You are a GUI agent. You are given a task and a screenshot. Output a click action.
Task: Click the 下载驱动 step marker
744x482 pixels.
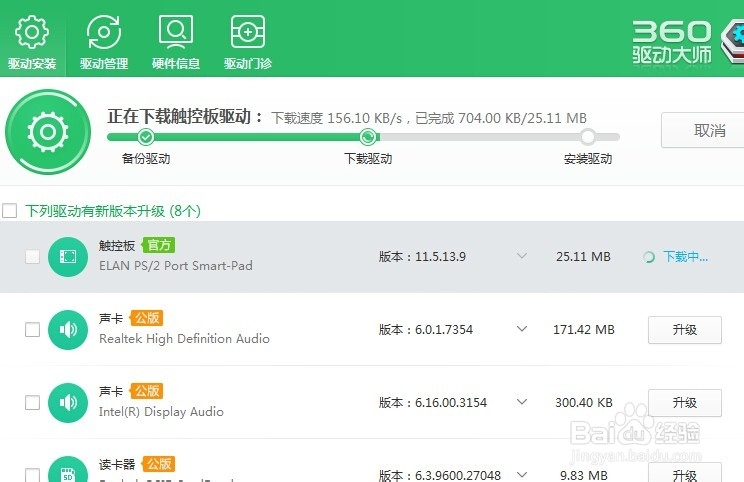coord(367,137)
